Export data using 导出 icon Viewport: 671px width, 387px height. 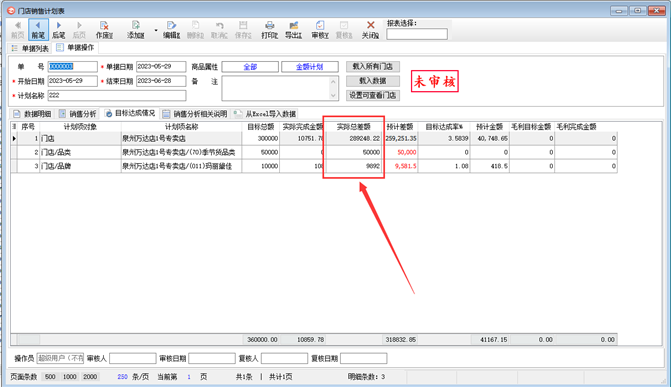(294, 30)
